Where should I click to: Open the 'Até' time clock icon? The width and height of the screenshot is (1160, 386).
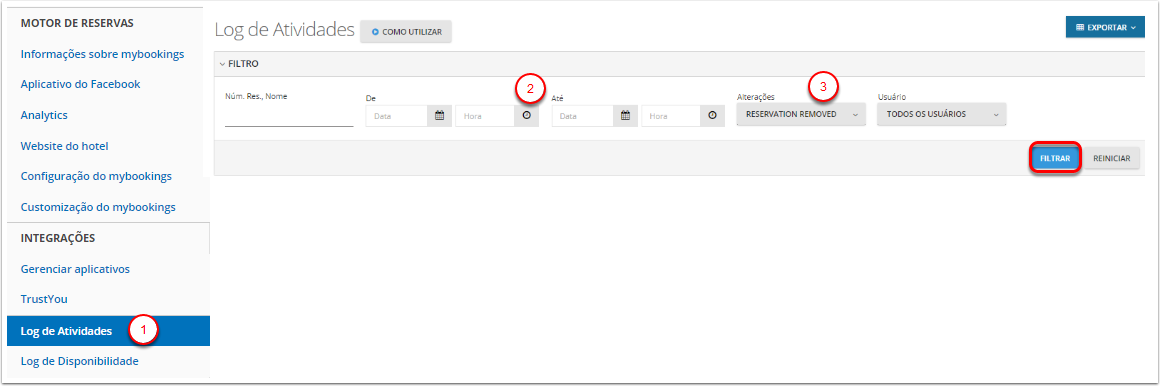click(x=712, y=115)
